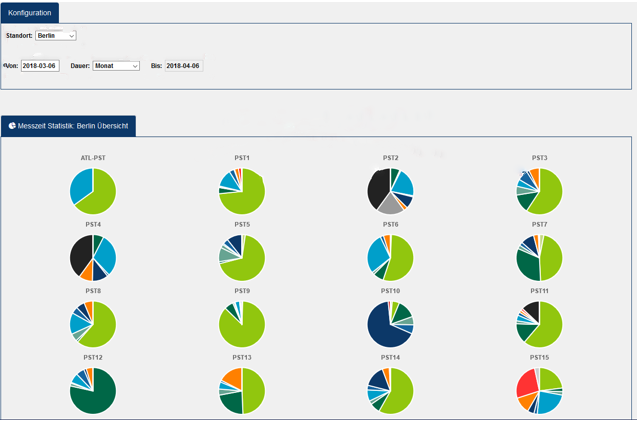
Task: Click the PST14 chart label
Action: tap(390, 357)
